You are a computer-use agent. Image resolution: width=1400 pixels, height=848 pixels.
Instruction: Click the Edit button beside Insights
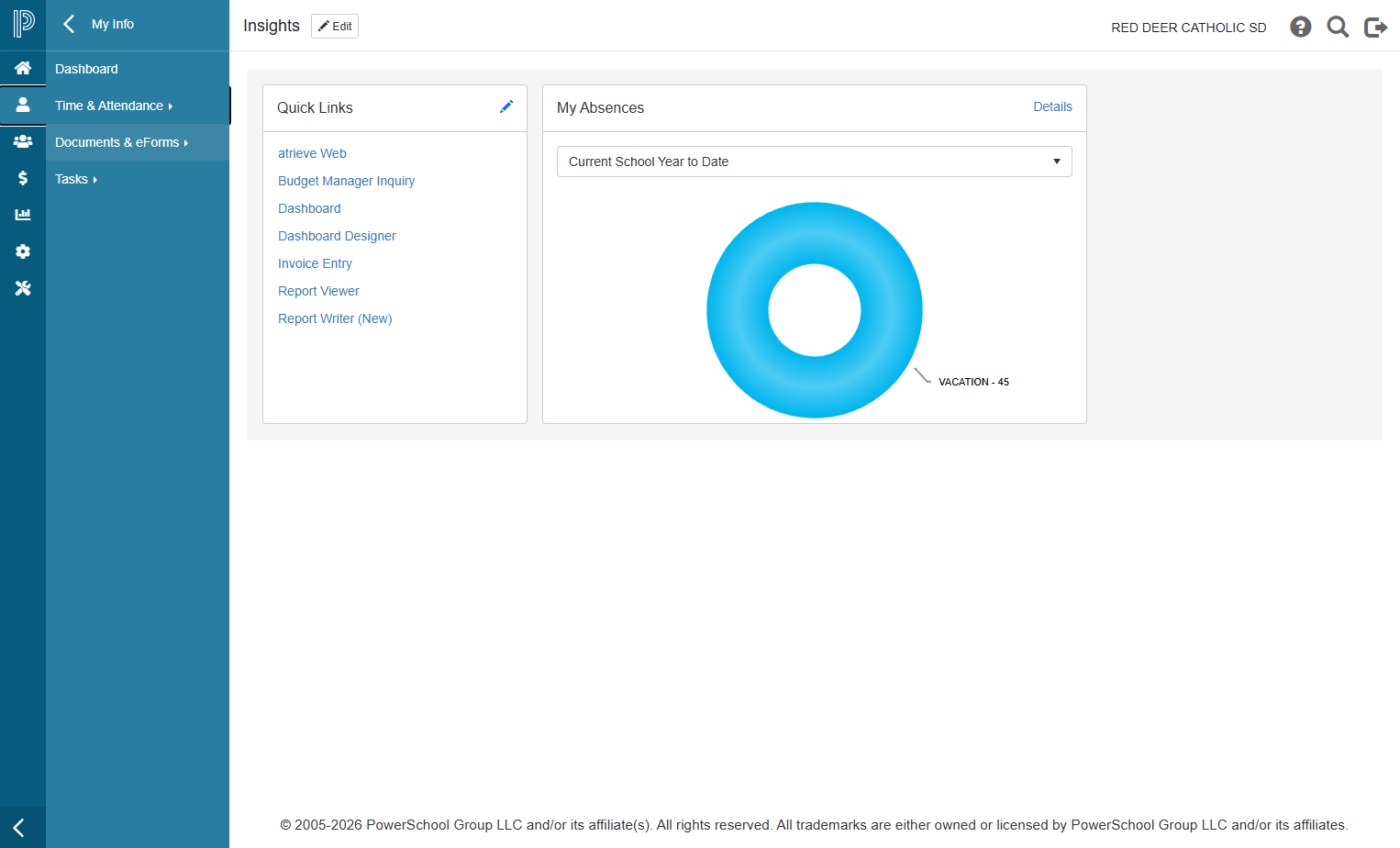335,26
